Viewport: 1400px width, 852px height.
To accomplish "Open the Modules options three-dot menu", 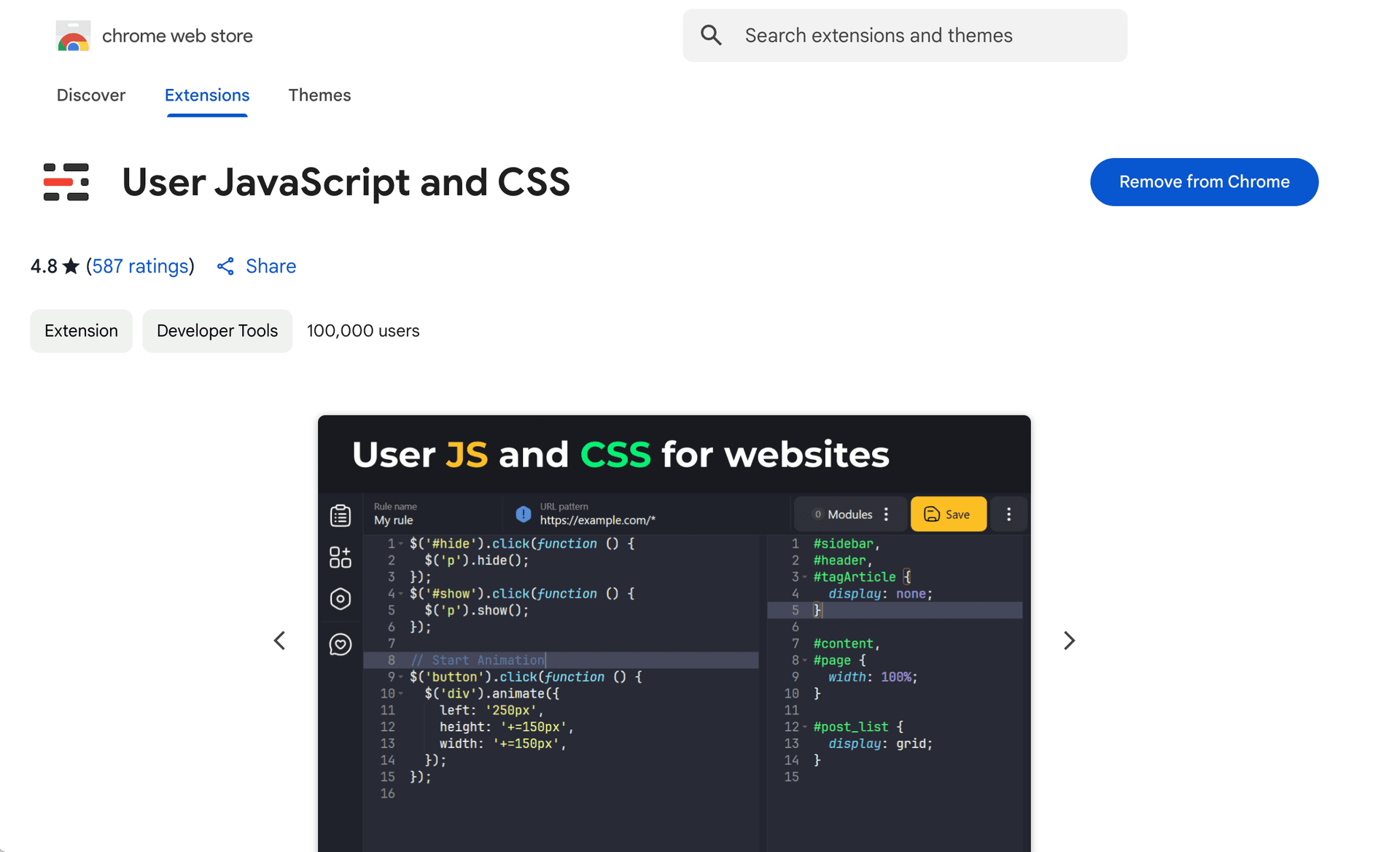I will coord(887,515).
